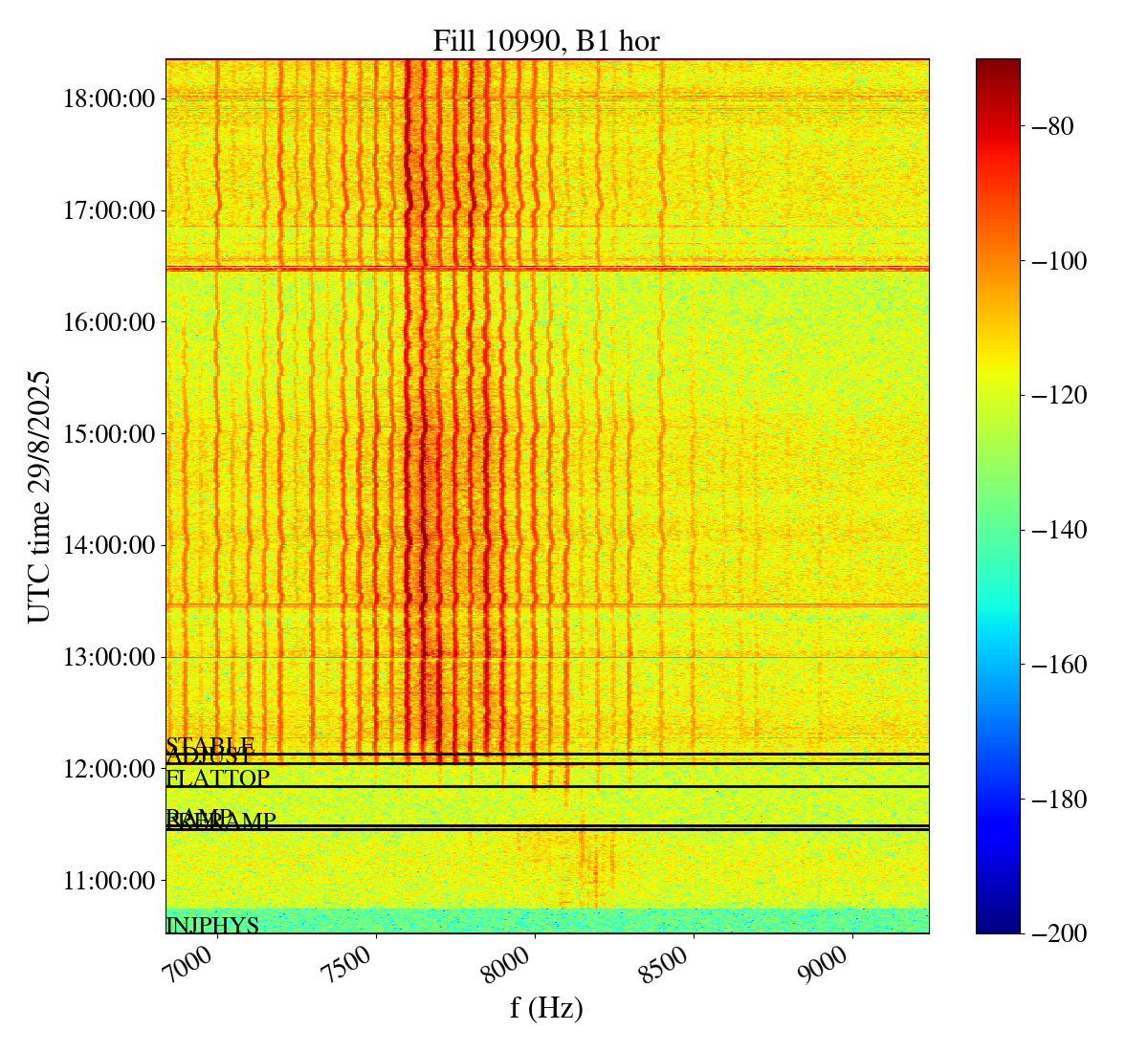
Task: Select the 16:00:00 tick on the time axis
Action: [108, 322]
